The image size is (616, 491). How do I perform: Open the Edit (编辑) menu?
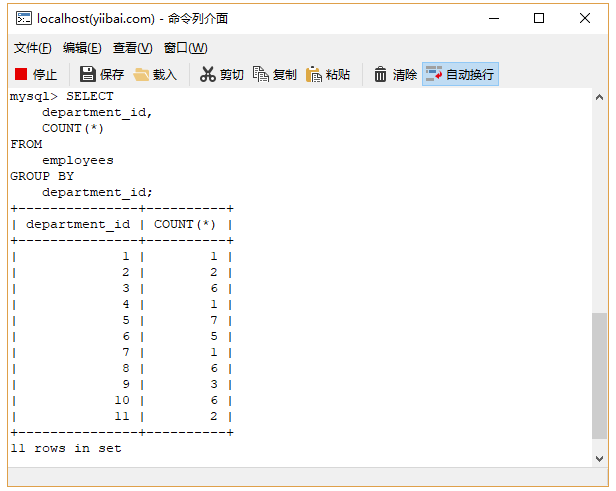tap(82, 48)
